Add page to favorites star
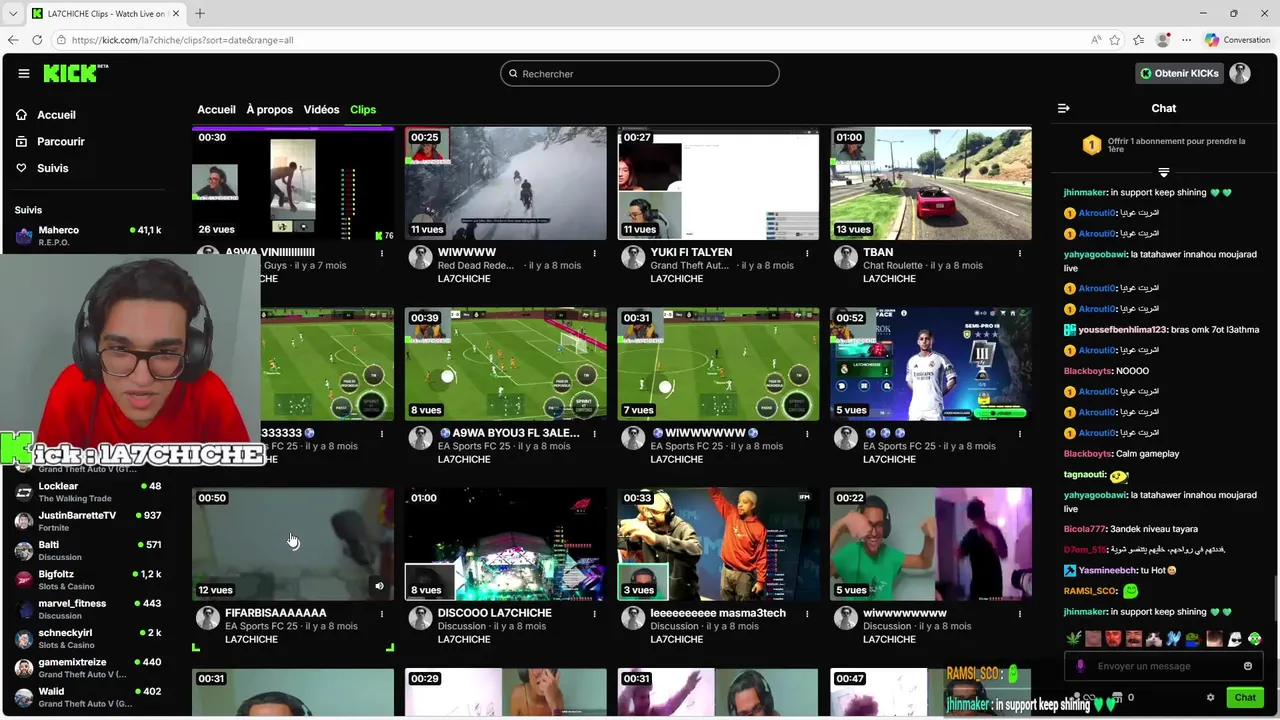 coord(1116,40)
